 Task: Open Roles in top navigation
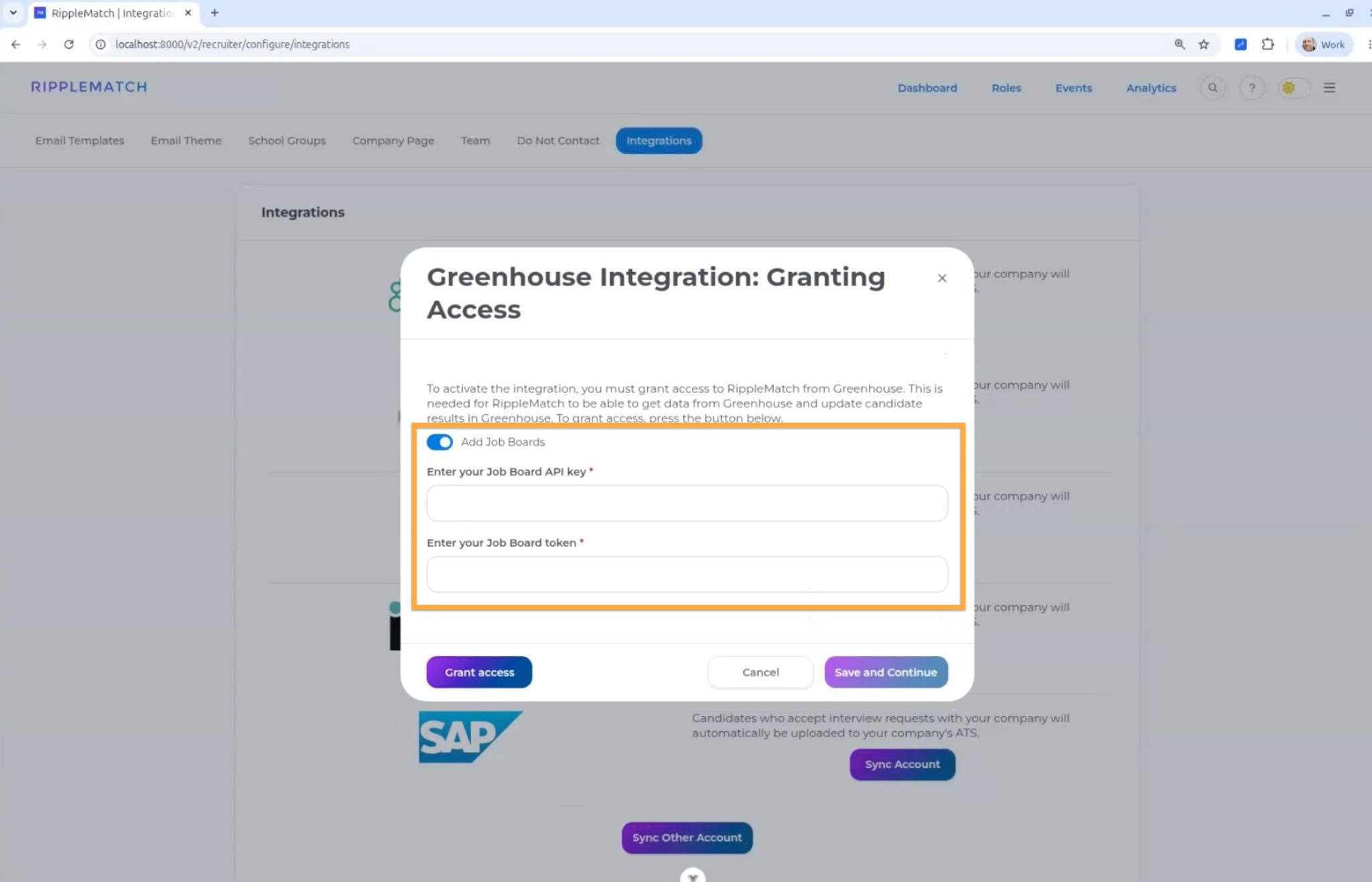[1006, 88]
